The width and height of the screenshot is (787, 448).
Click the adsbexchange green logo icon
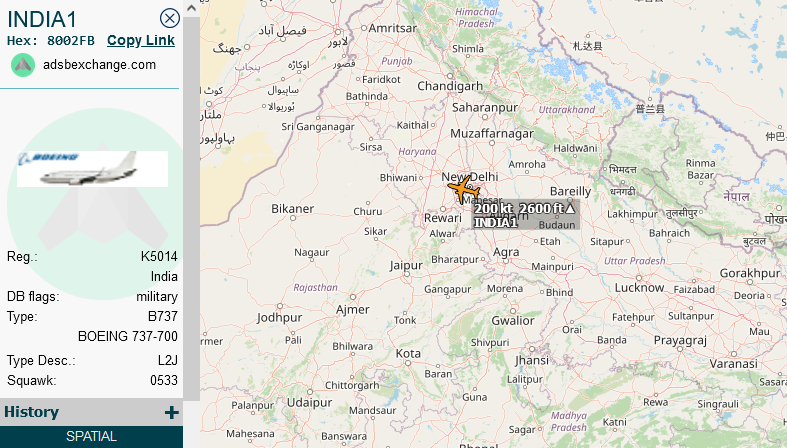coord(23,65)
